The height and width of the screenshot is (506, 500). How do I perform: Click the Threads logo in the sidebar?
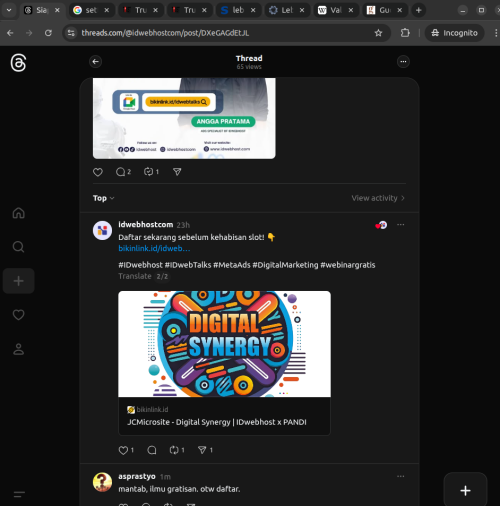click(x=18, y=63)
